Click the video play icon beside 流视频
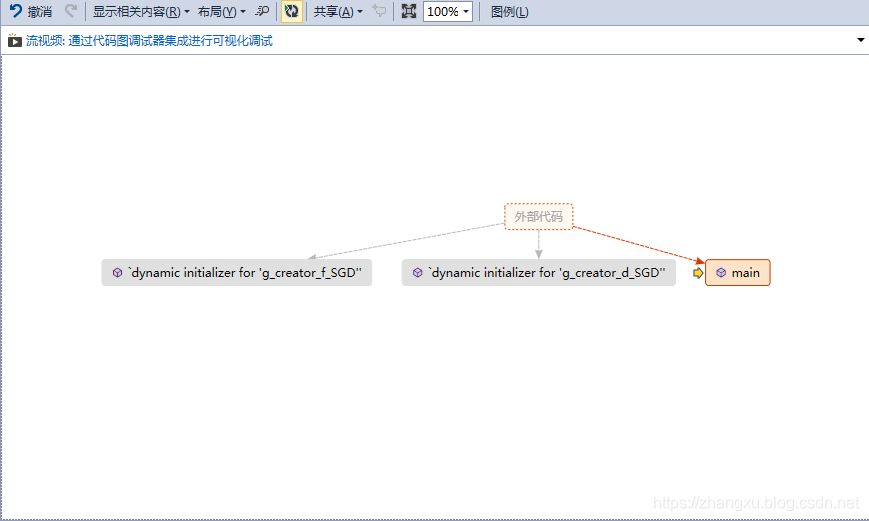This screenshot has height=521, width=869. click(x=14, y=40)
